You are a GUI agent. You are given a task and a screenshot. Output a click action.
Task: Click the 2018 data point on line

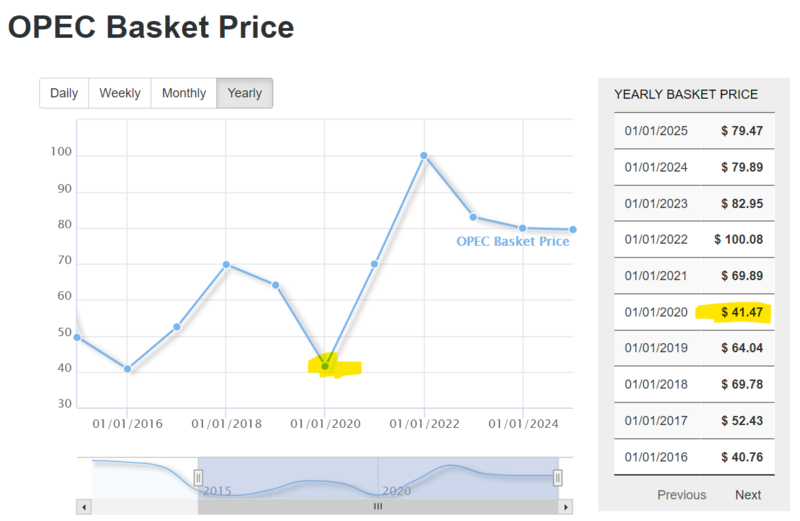coord(227,264)
